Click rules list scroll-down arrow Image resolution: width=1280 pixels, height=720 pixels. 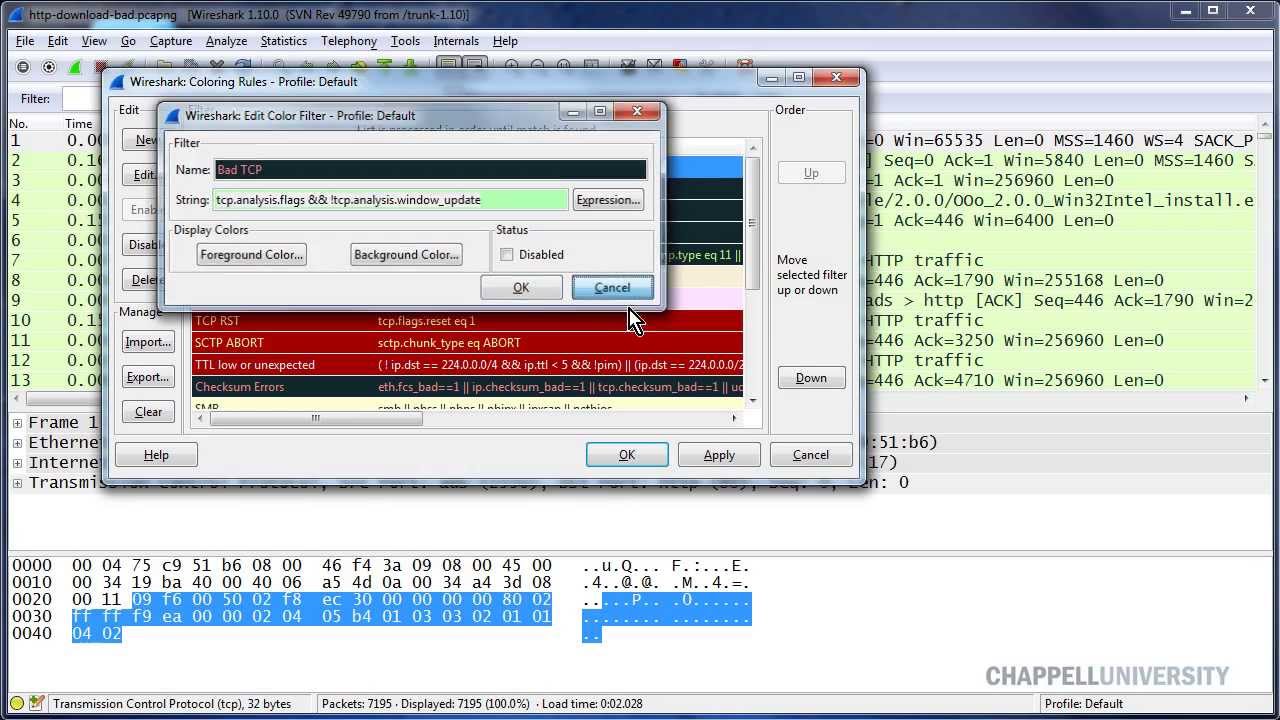point(752,401)
